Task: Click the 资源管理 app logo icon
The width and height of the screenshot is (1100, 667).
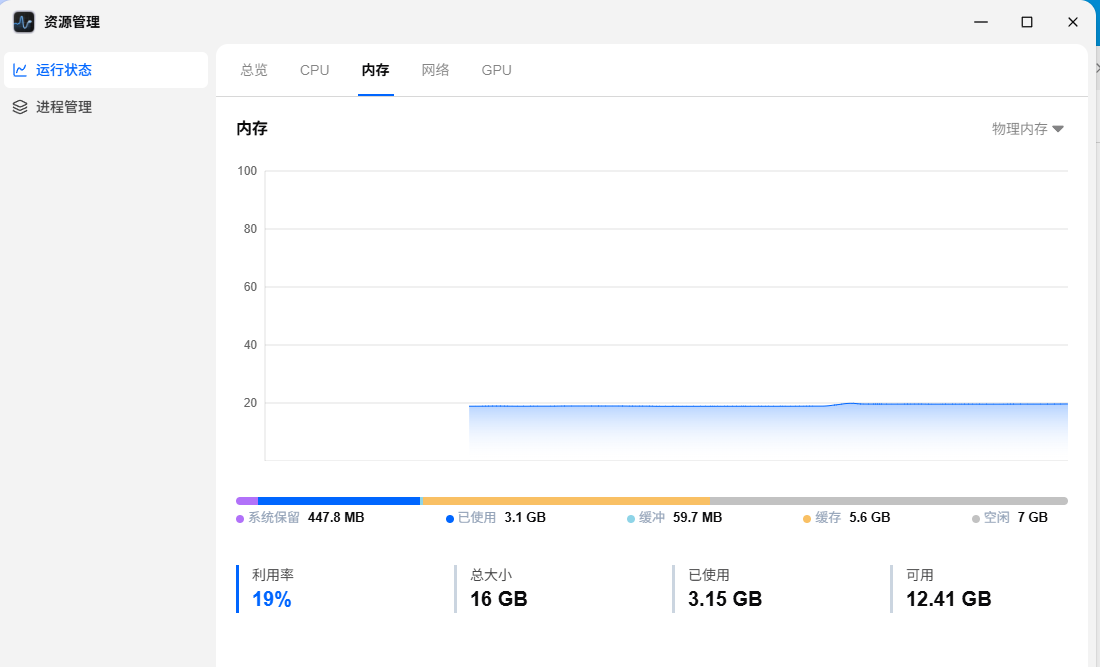Action: tap(24, 22)
